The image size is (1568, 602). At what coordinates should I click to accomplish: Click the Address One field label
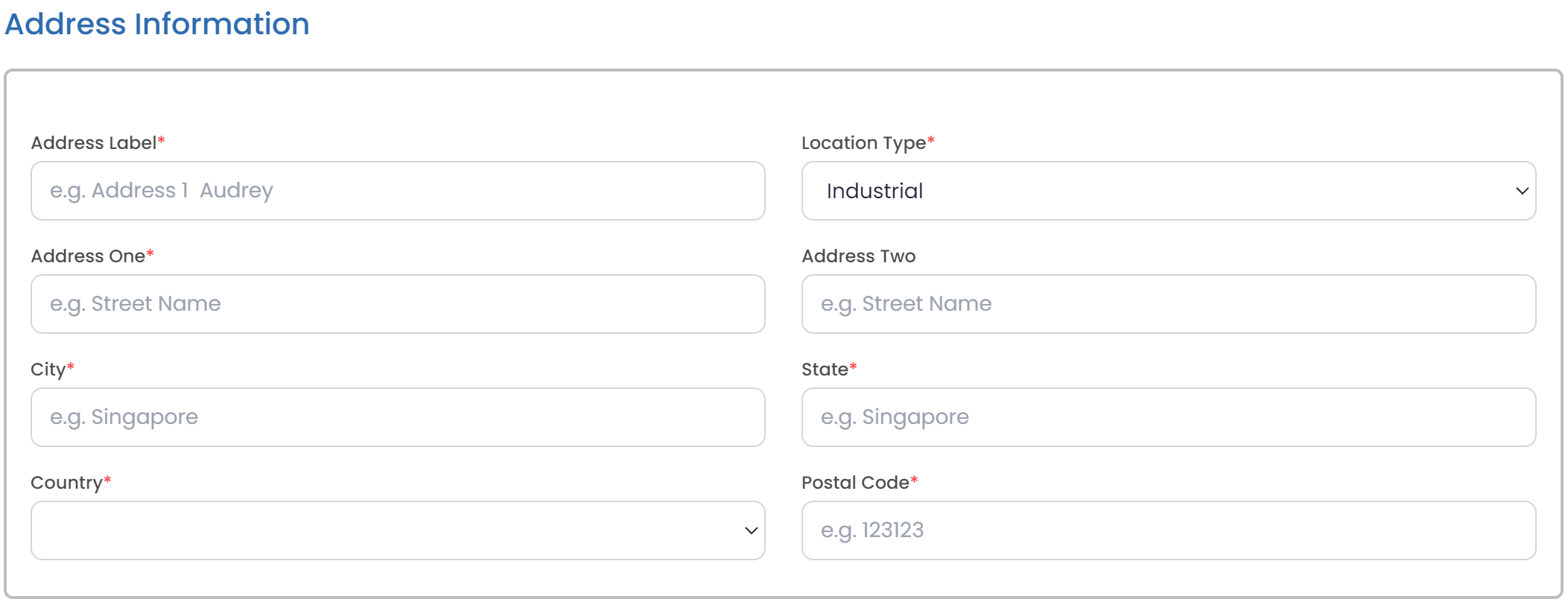[88, 256]
